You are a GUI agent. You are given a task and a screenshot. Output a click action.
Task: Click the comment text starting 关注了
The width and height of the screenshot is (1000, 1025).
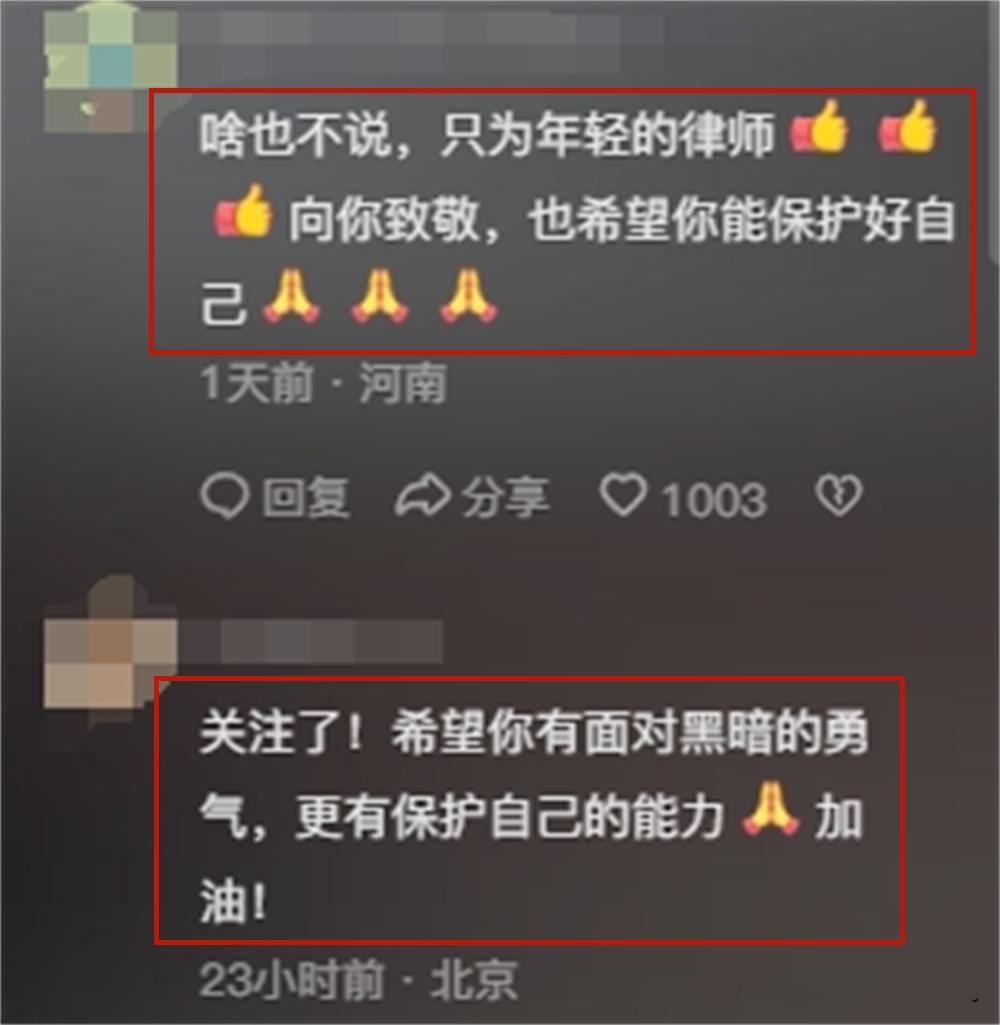tap(534, 817)
